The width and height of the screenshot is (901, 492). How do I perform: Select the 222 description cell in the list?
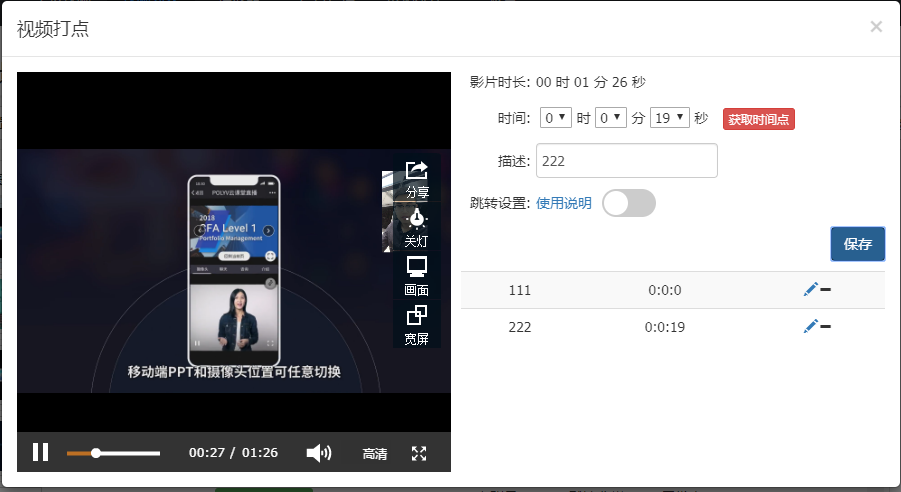[x=519, y=327]
